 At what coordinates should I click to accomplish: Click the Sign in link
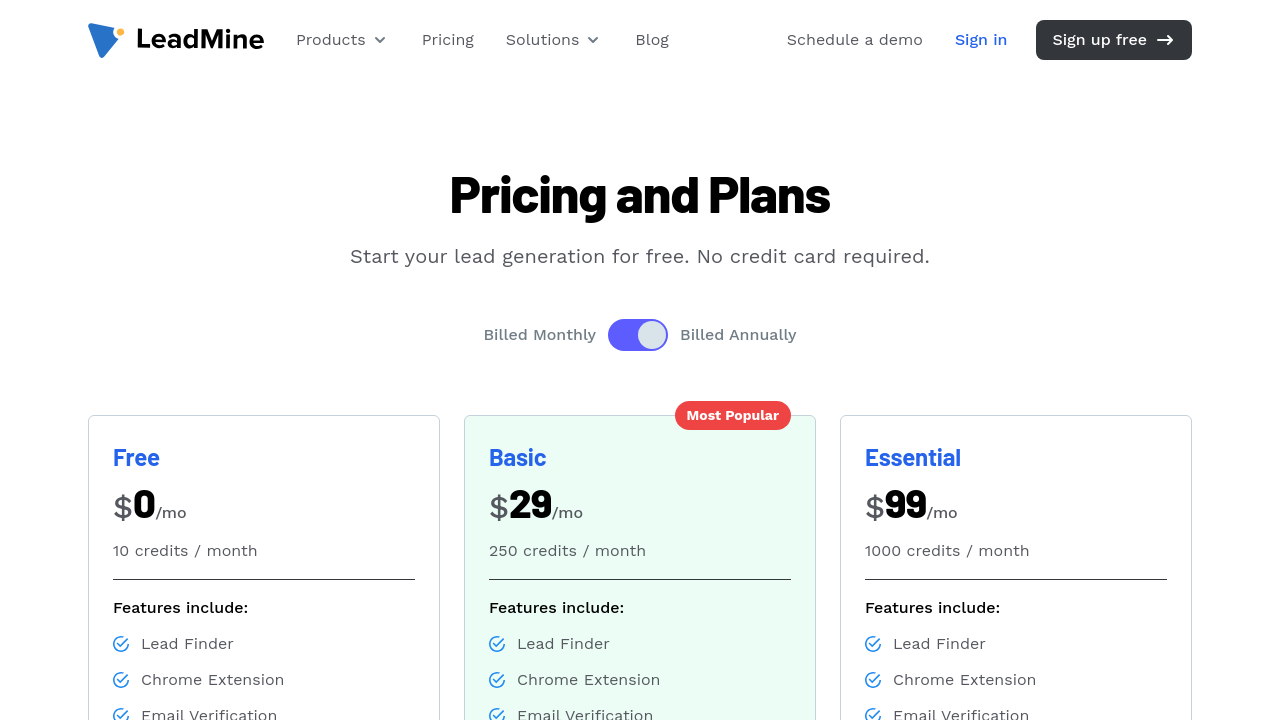point(981,40)
